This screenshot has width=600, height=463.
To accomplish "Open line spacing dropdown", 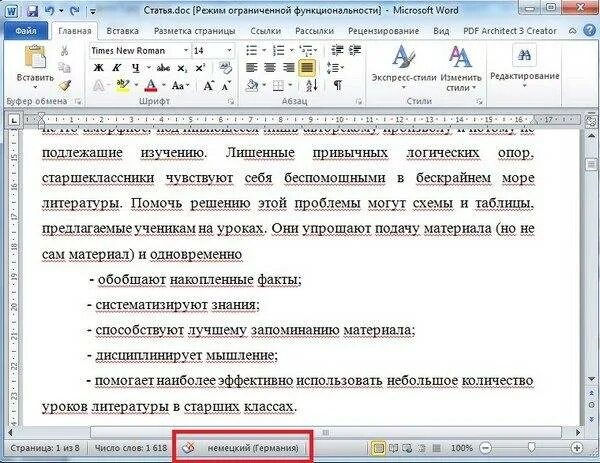I will [x=336, y=68].
